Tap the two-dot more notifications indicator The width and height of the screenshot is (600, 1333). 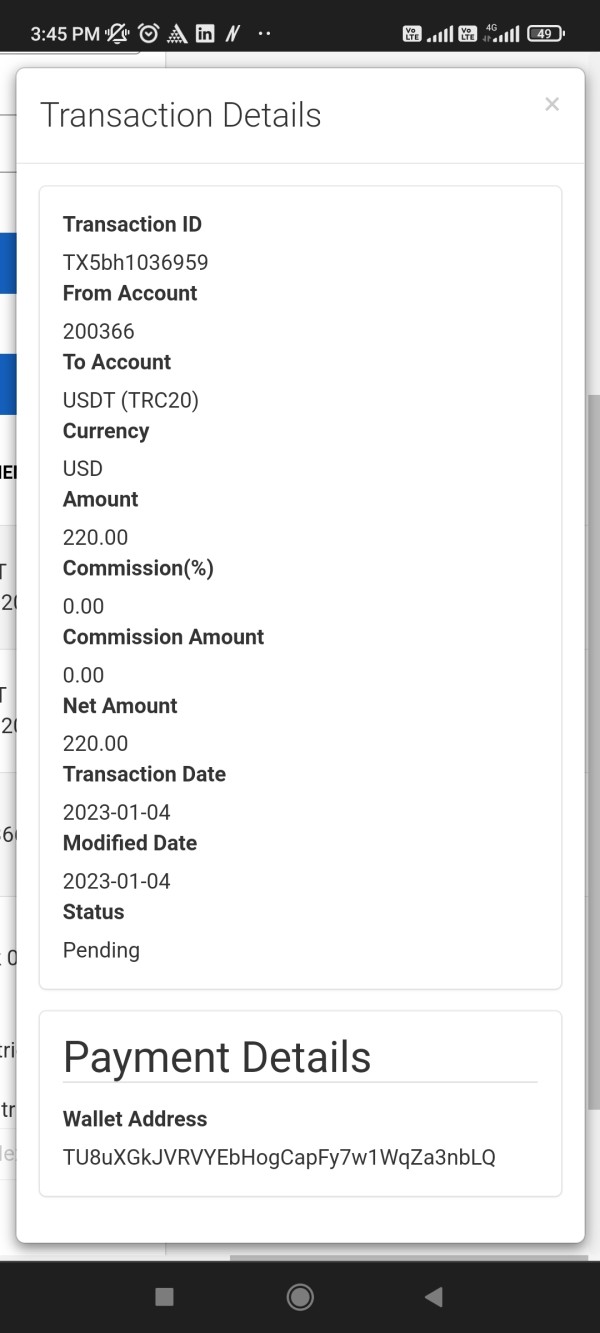coord(264,34)
